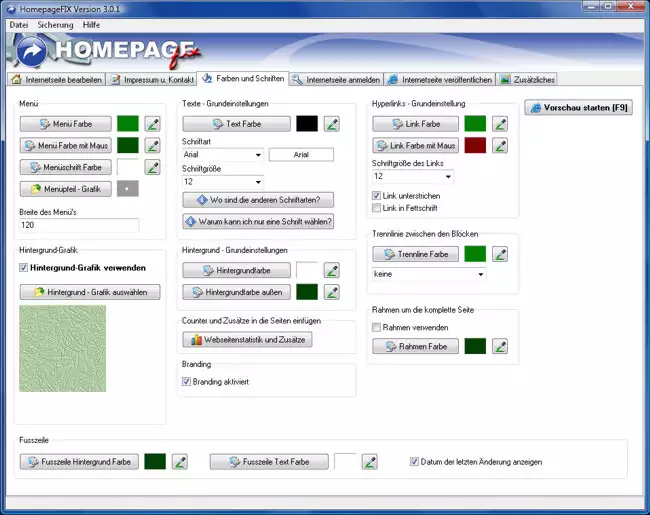Image resolution: width=650 pixels, height=515 pixels.
Task: Click Warum kann ich nur eine Schrift wählen
Action: (258, 221)
